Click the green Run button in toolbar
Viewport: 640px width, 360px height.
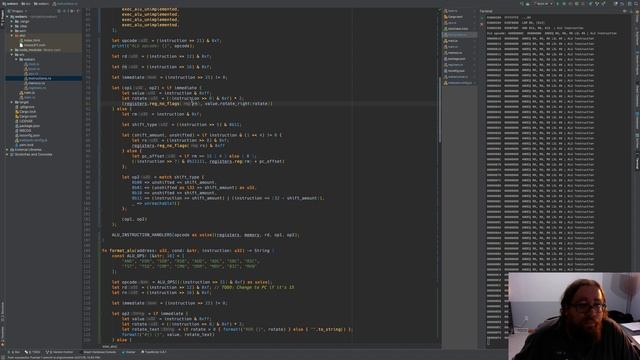tap(558, 4)
